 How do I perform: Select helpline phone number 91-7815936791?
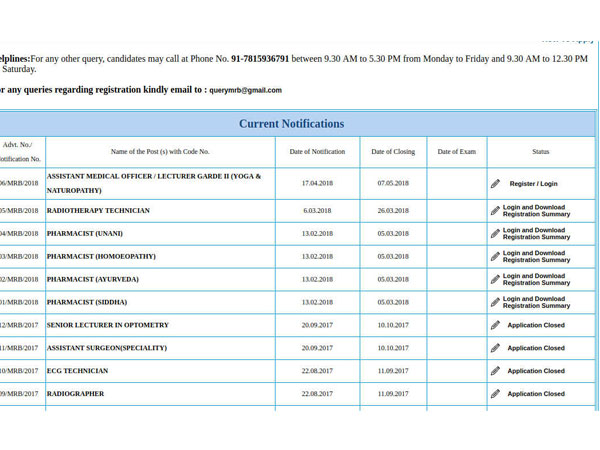[x=260, y=59]
